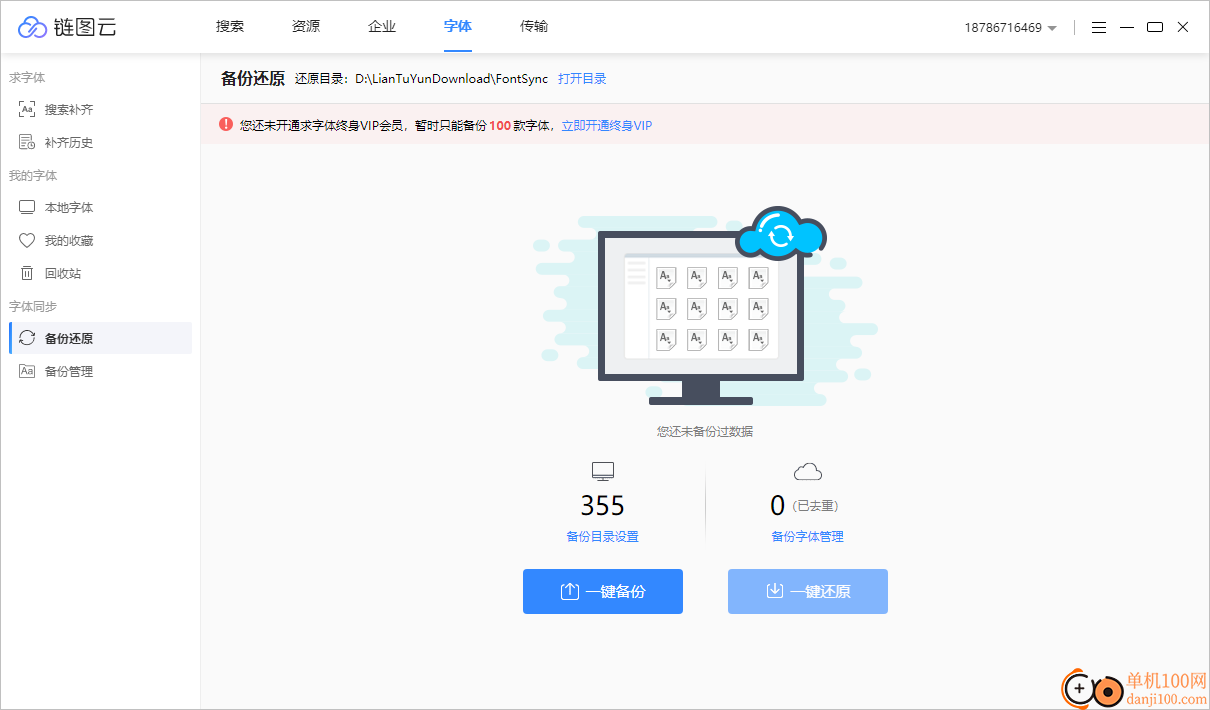This screenshot has height=710, width=1210.
Task: Open the 资源 tab
Action: 305,26
